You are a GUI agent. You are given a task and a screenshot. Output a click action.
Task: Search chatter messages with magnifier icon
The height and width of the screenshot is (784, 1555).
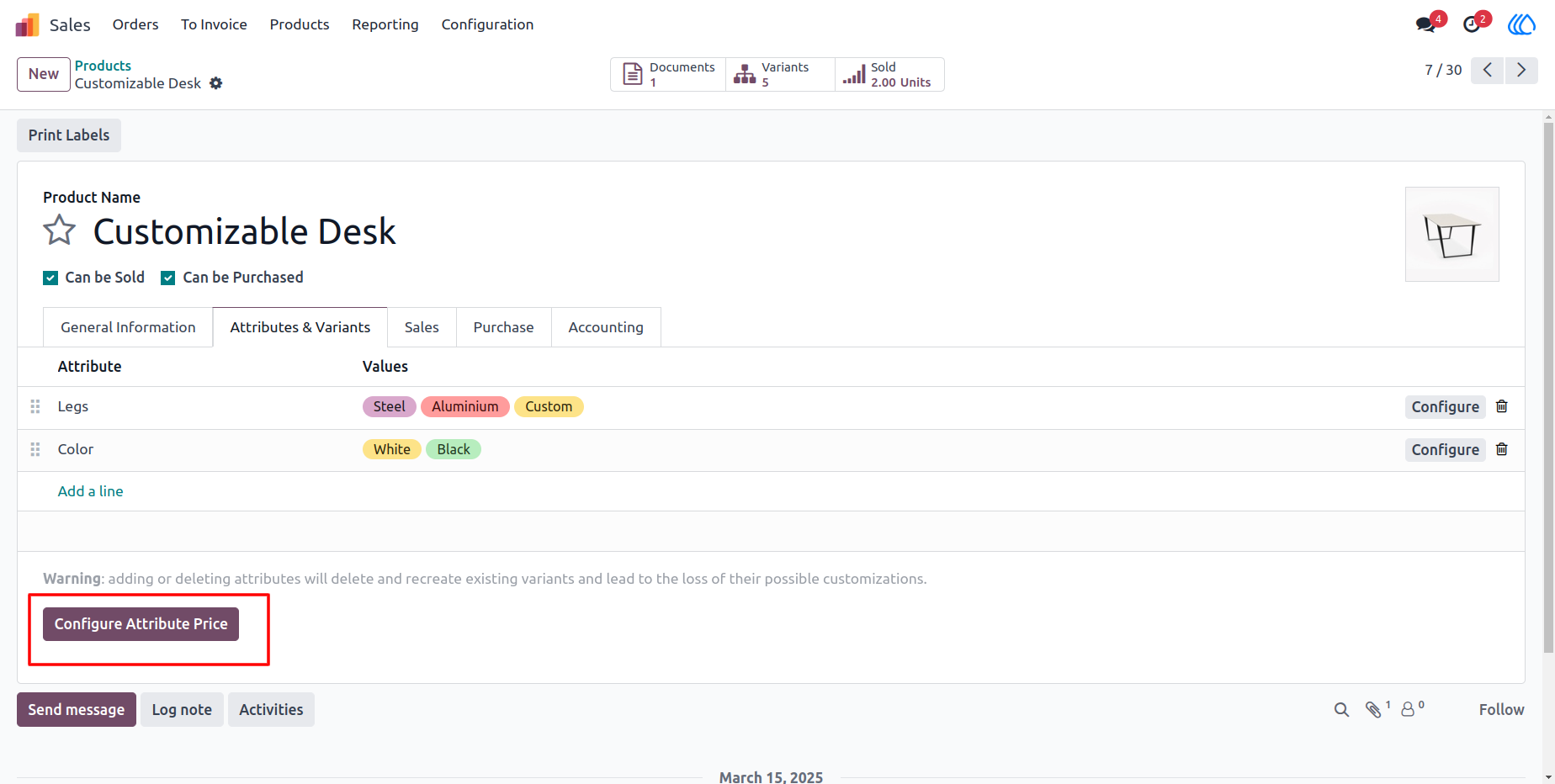tap(1341, 710)
